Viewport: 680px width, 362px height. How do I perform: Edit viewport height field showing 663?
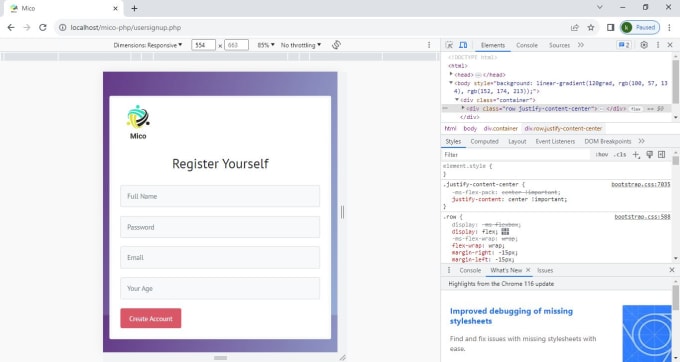point(236,45)
